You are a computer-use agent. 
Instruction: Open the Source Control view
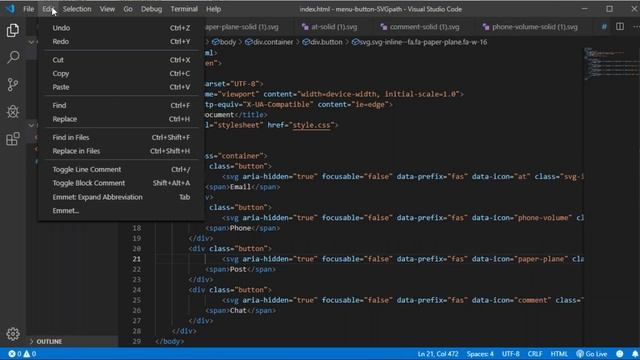(13, 84)
